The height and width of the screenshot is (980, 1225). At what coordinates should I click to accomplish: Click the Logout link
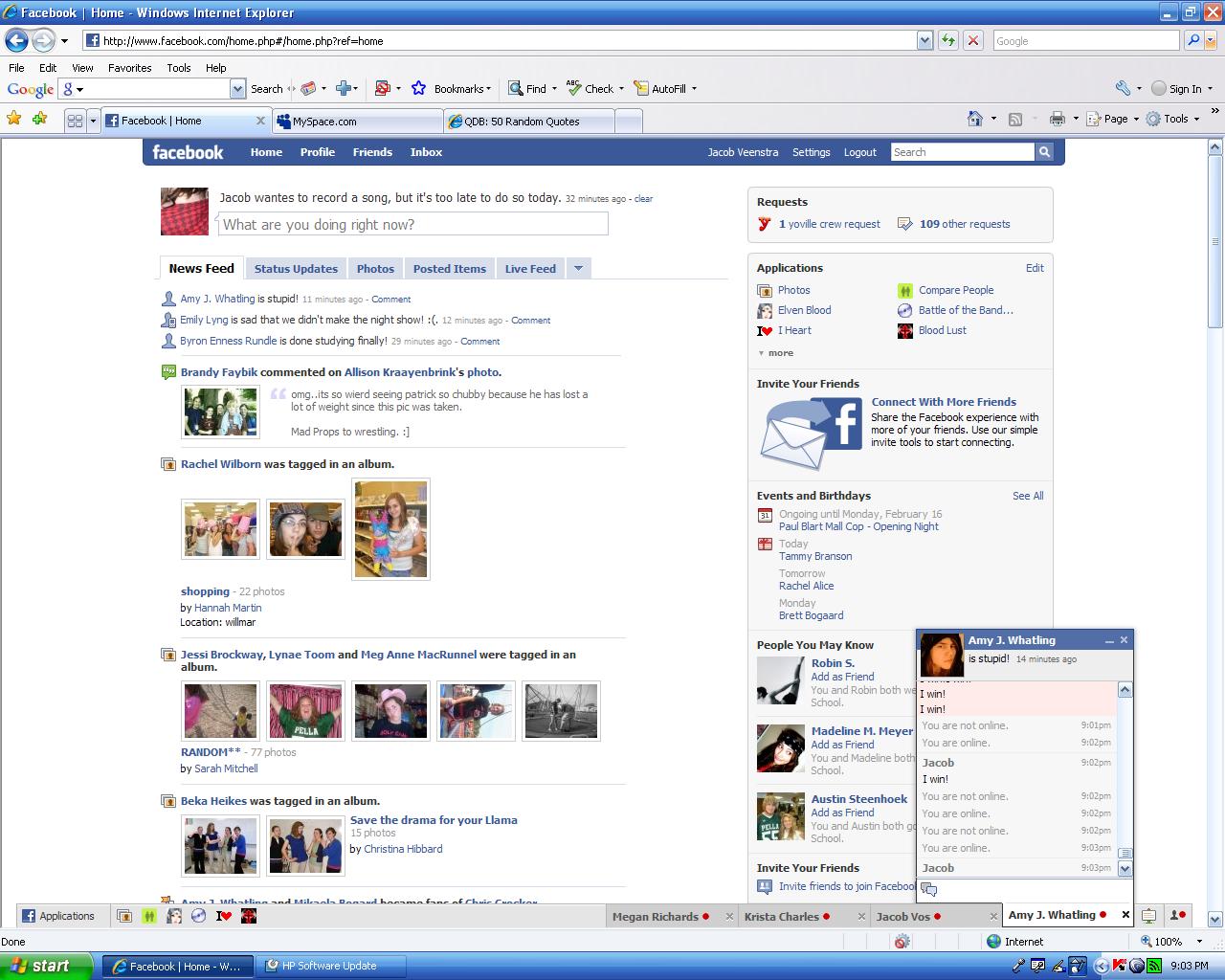tap(859, 152)
